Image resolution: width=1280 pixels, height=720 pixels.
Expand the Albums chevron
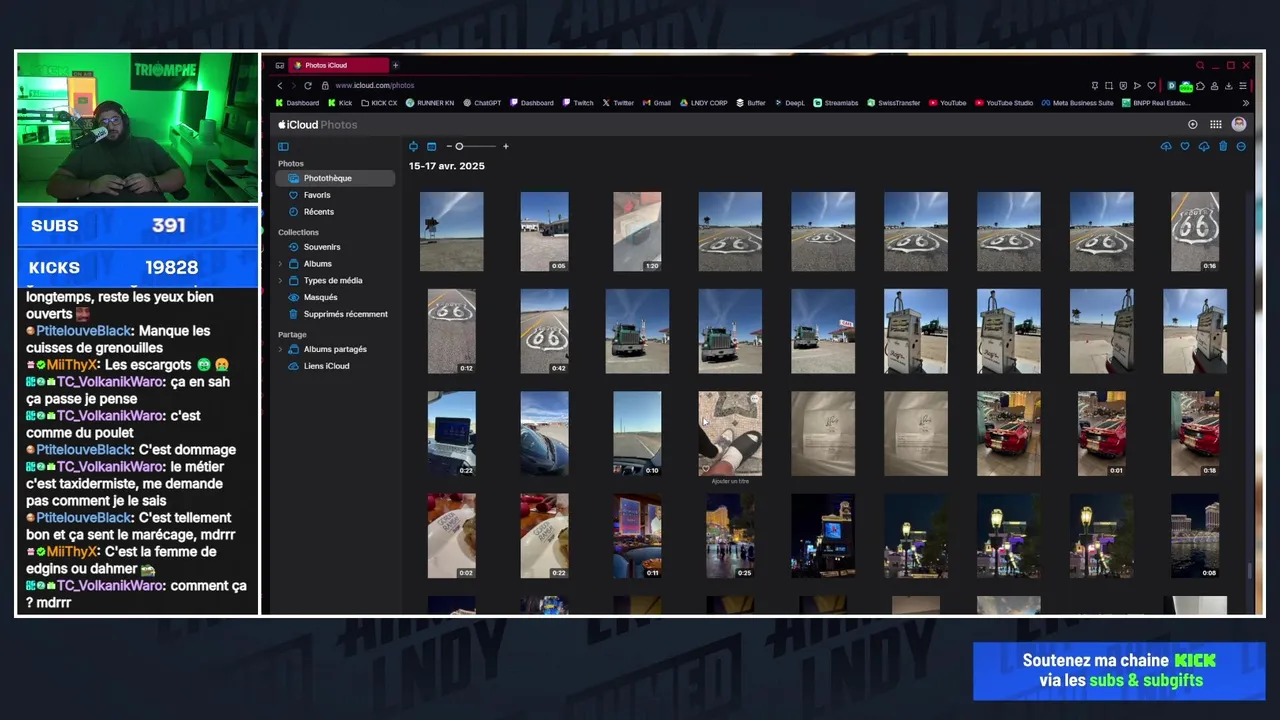[x=280, y=264]
